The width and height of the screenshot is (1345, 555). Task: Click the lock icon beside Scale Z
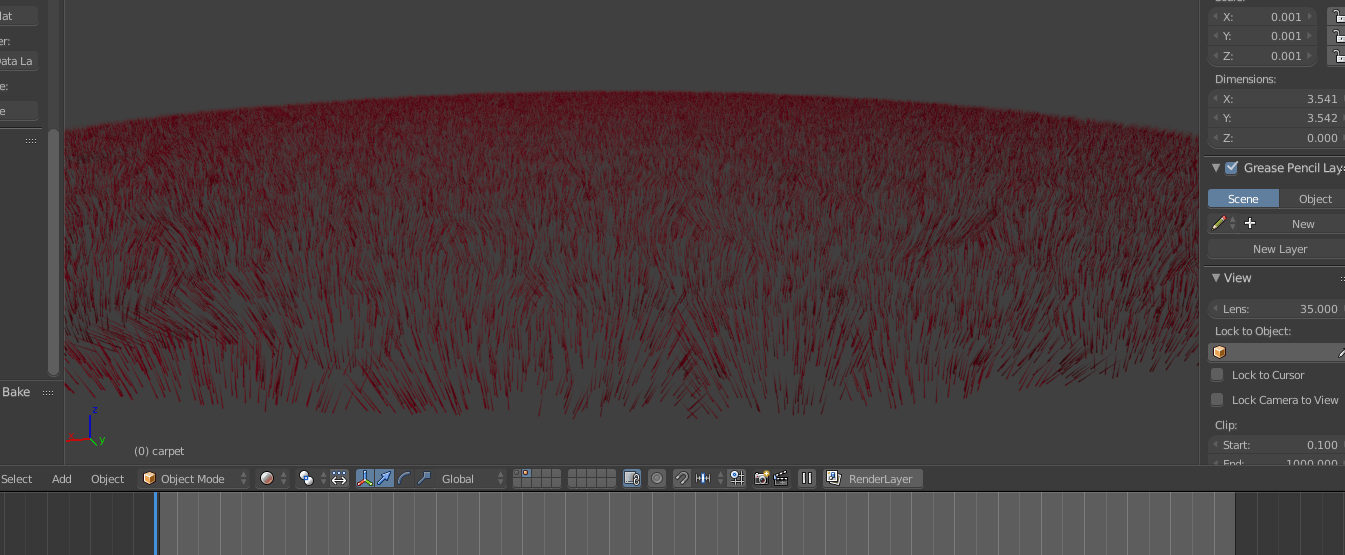coord(1337,56)
